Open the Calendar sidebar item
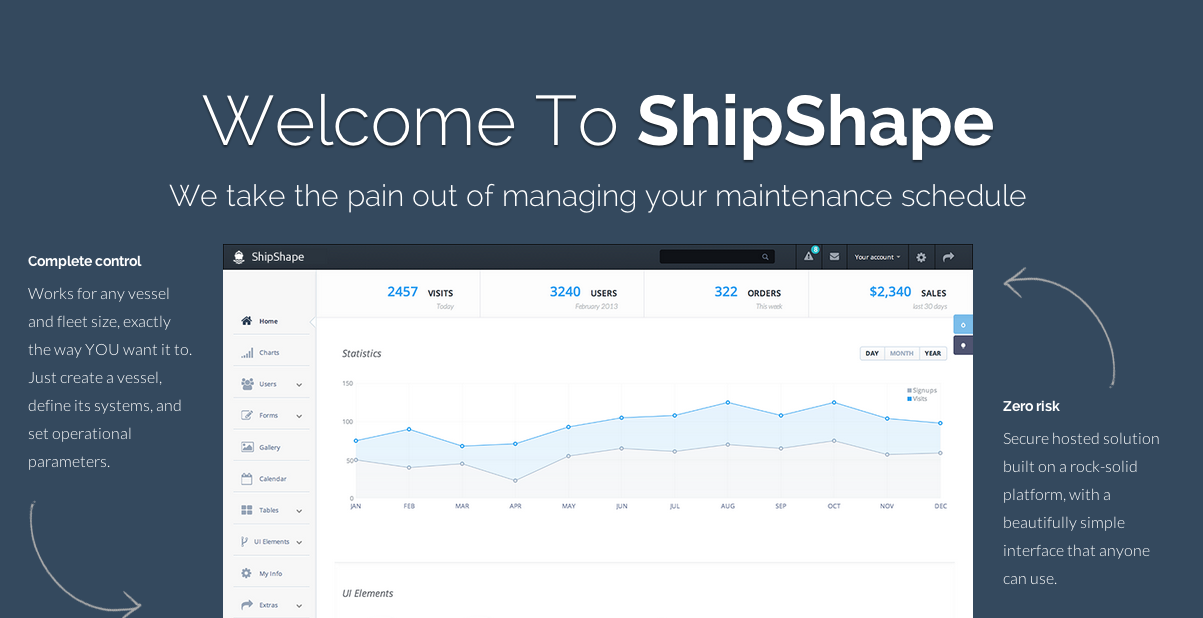 click(x=272, y=479)
